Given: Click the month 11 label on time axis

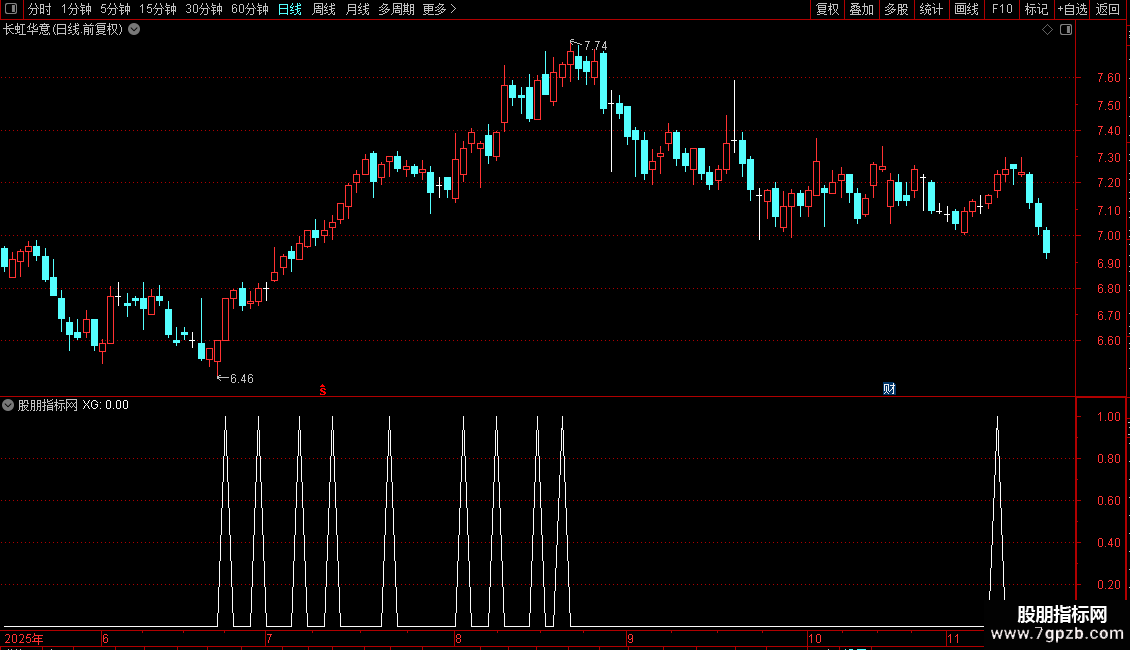Looking at the screenshot, I should 953,638.
